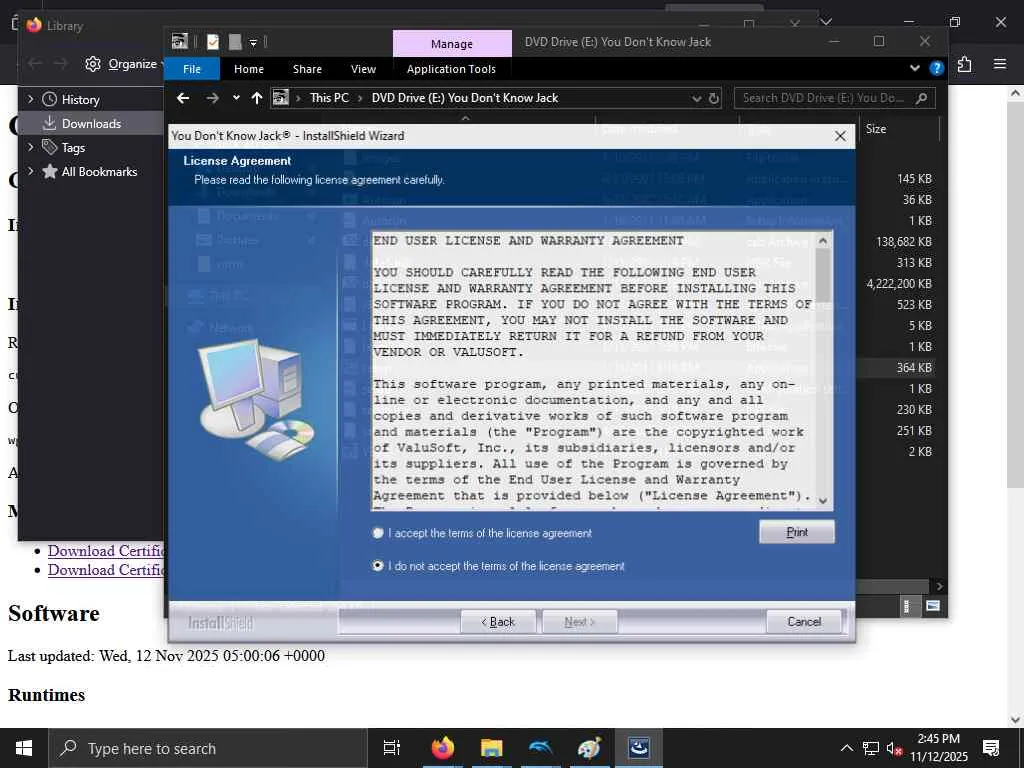1024x768 pixels.
Task: Go forward in File Explorer
Action: [x=212, y=98]
